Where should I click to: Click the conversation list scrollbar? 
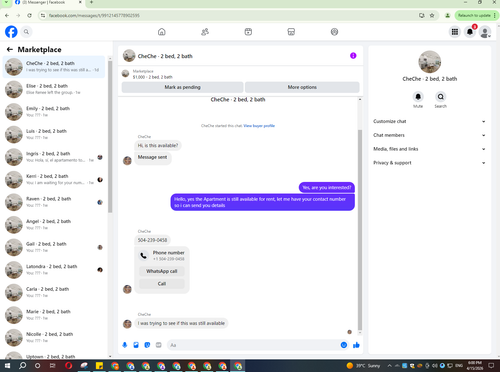[x=110, y=137]
